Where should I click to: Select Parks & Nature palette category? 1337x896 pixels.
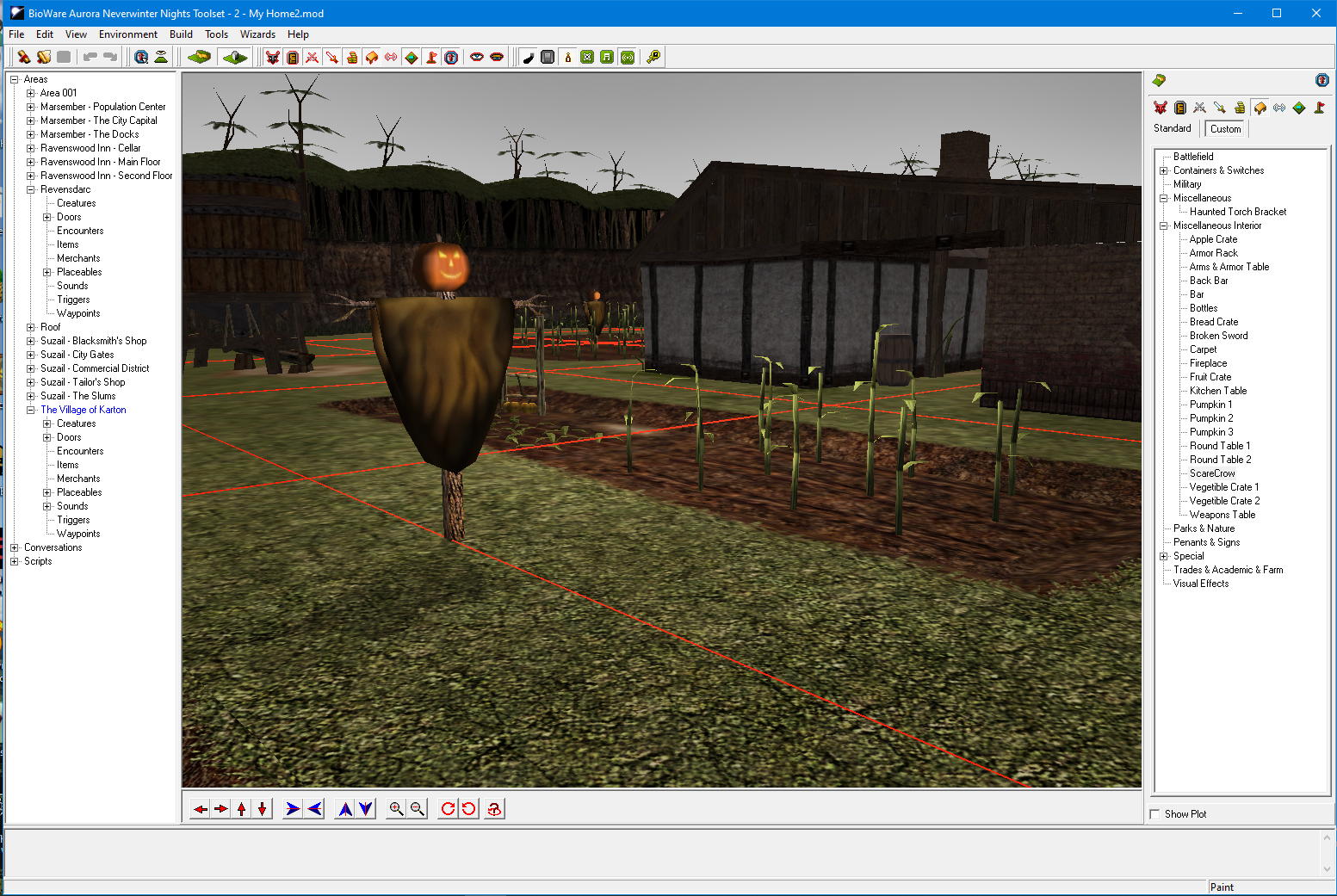pos(1204,528)
